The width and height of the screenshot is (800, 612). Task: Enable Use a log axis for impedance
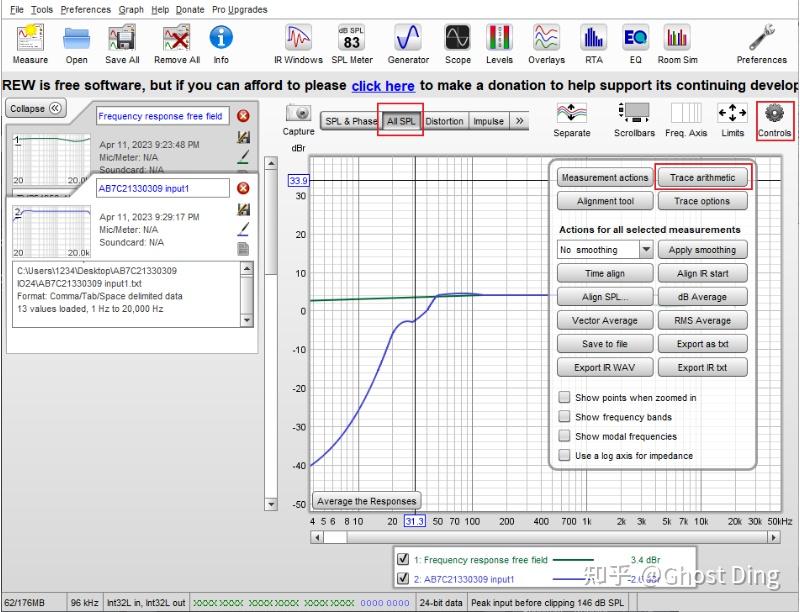[564, 455]
